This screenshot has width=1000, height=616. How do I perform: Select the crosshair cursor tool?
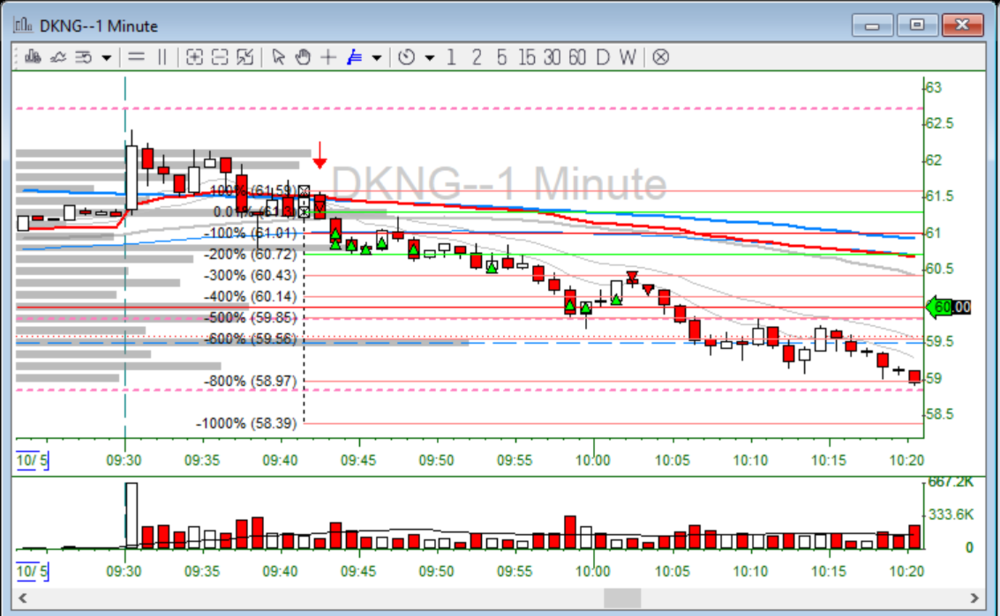pyautogui.click(x=328, y=57)
